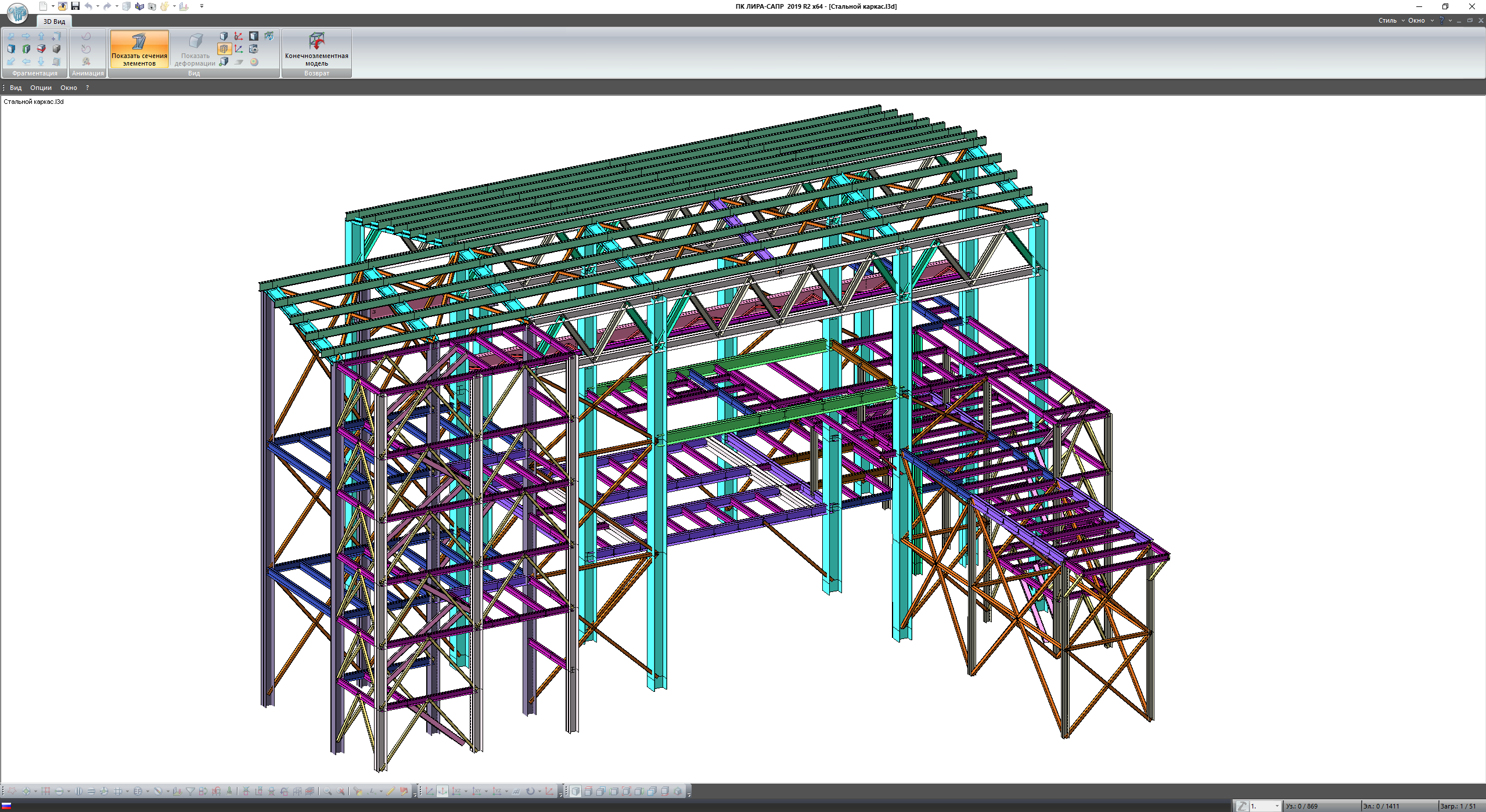The width and height of the screenshot is (1486, 812).
Task: Click the red-slice cube fragmentation icon
Action: click(x=41, y=49)
